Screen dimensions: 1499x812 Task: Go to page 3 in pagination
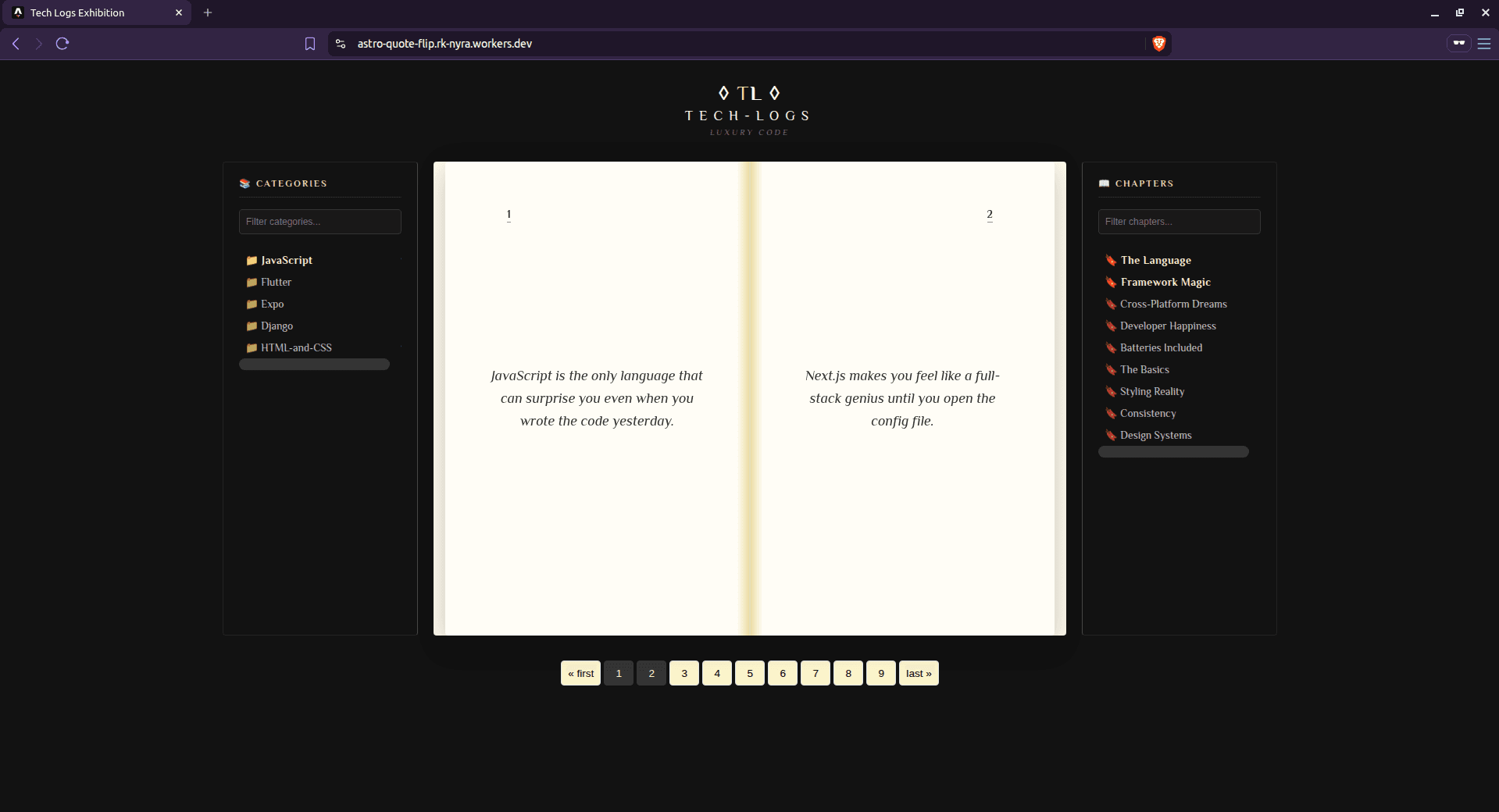coord(684,673)
